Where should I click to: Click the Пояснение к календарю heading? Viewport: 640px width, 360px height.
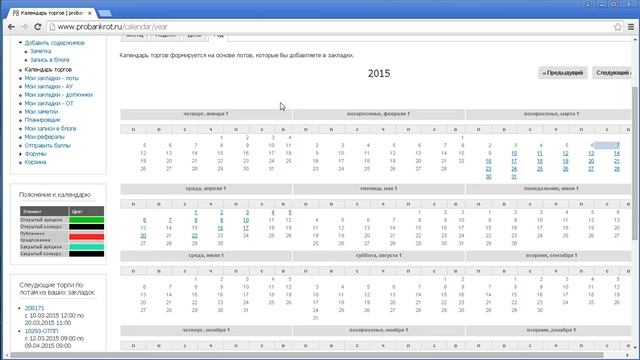(x=55, y=195)
